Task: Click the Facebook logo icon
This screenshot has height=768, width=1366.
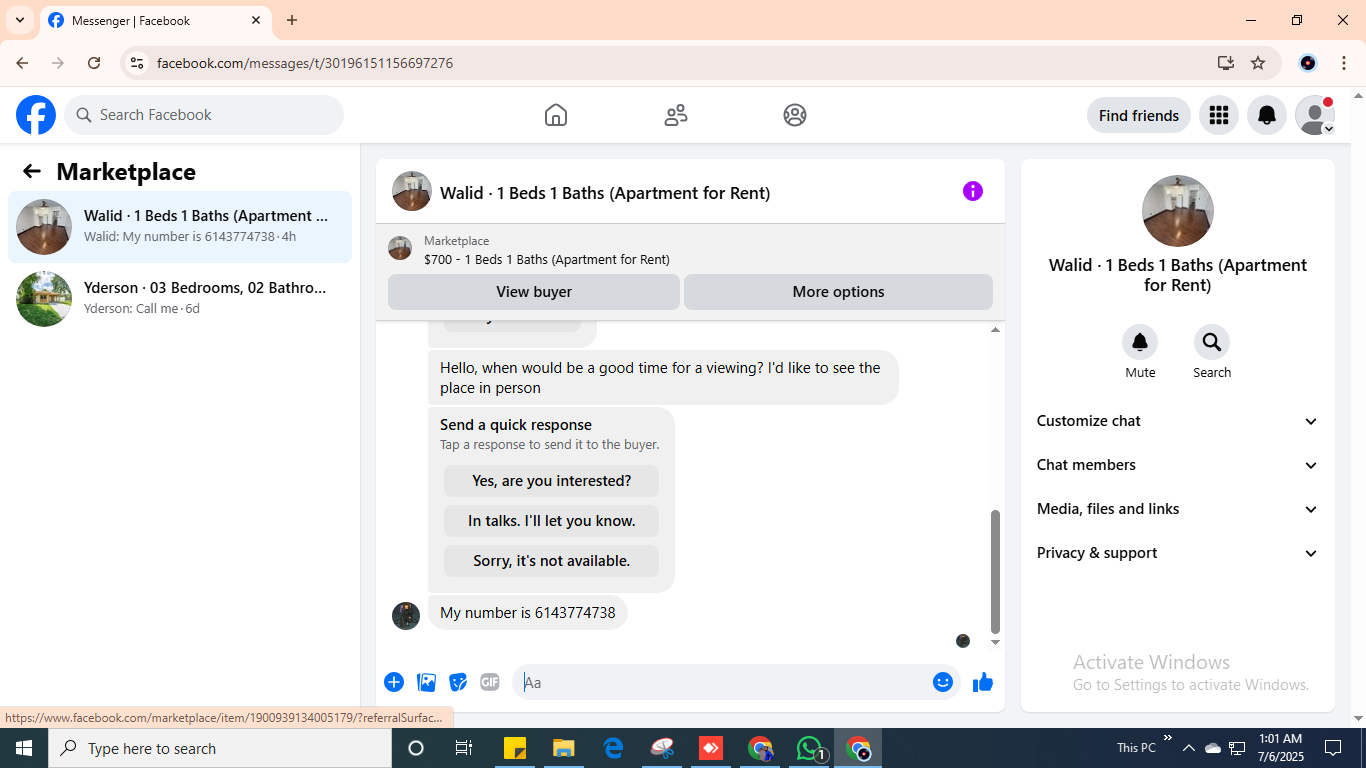Action: (x=36, y=115)
